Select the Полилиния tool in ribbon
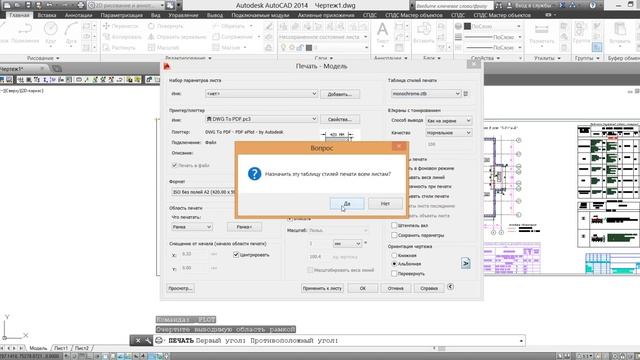This screenshot has width=640, height=360. [x=25, y=33]
